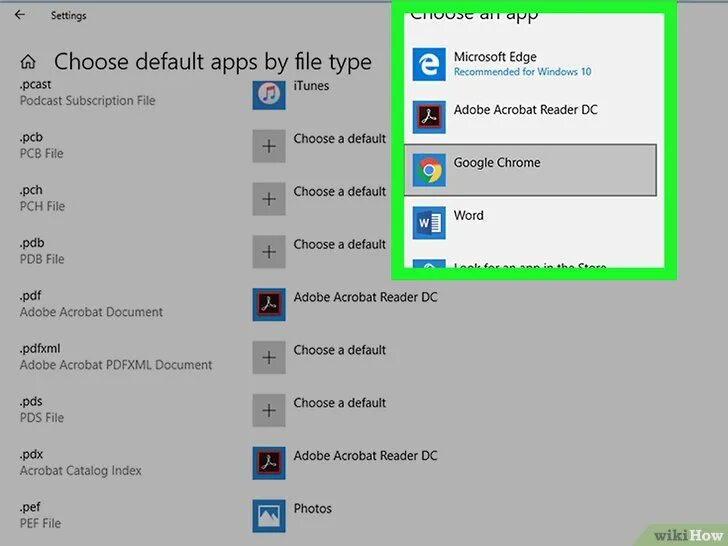Click plus icon for .pdfxml file type
728x546 pixels.
(x=269, y=358)
